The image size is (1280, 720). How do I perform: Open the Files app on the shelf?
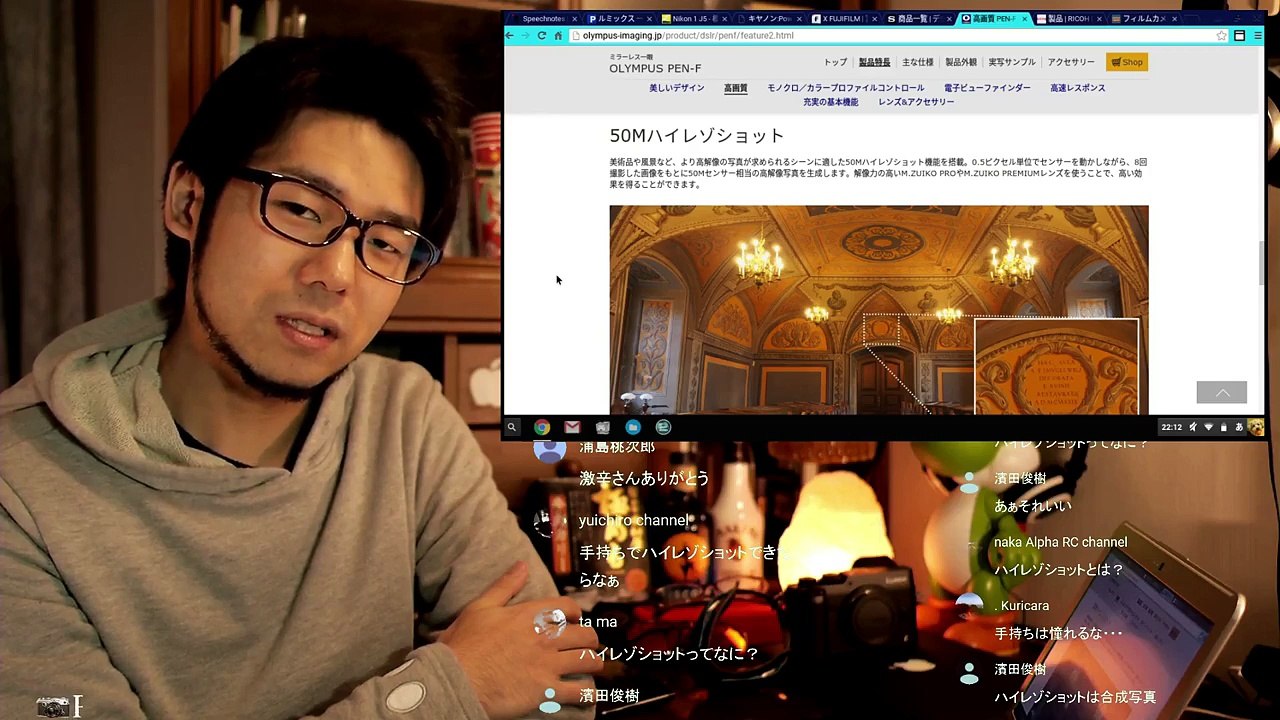(633, 427)
